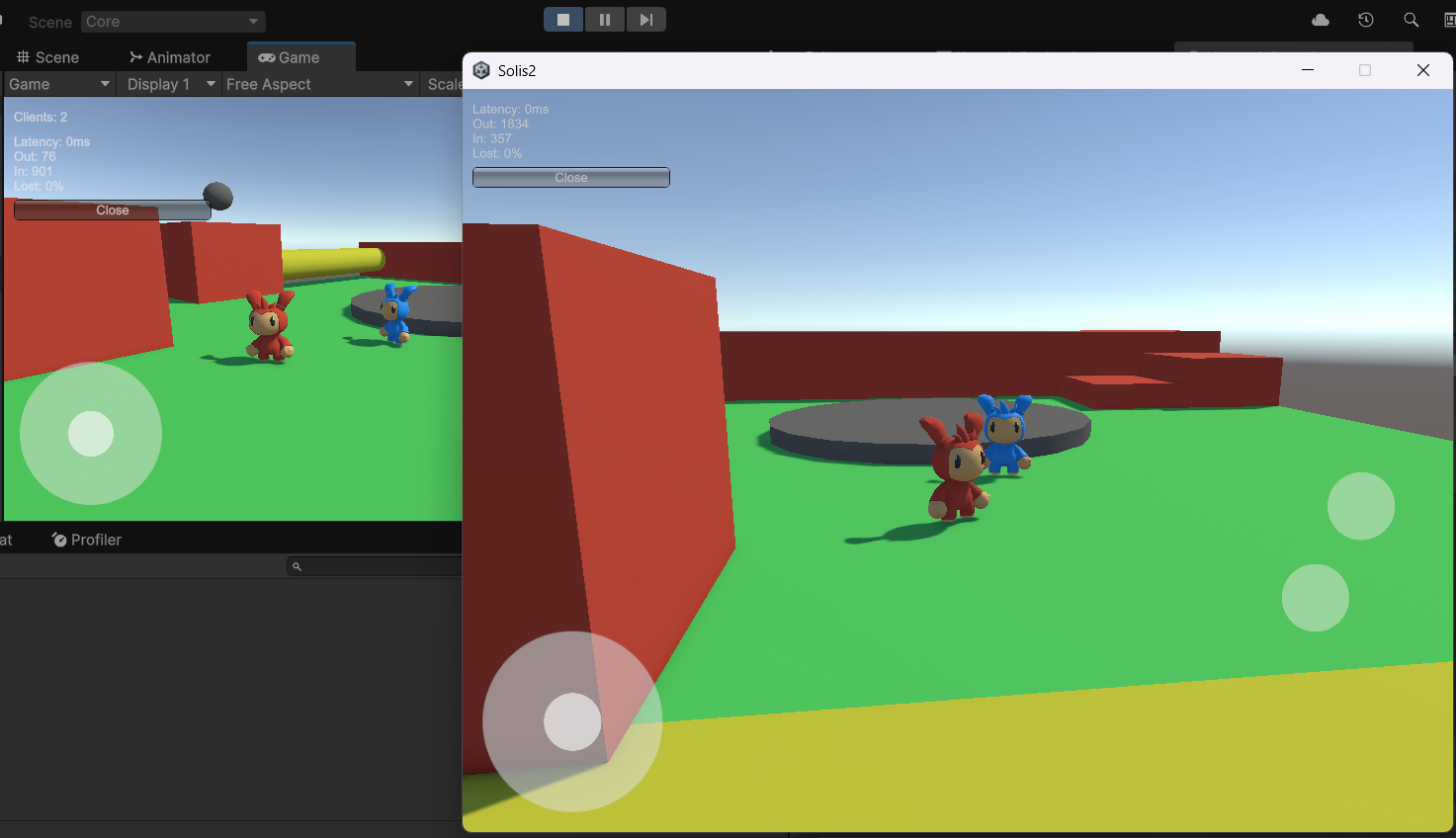Open version history clock icon

coord(1366,20)
